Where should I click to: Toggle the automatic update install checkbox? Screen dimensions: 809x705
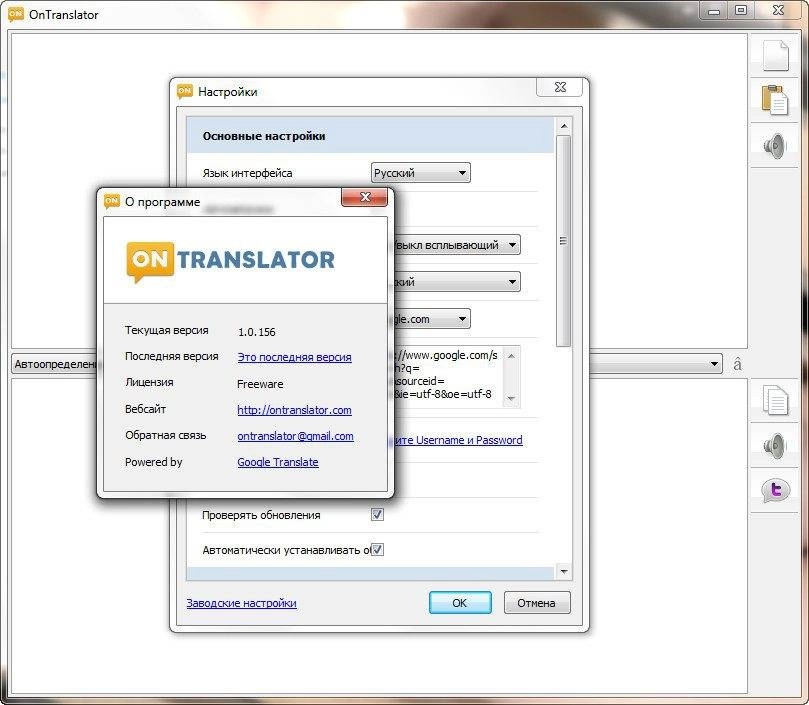(x=378, y=550)
